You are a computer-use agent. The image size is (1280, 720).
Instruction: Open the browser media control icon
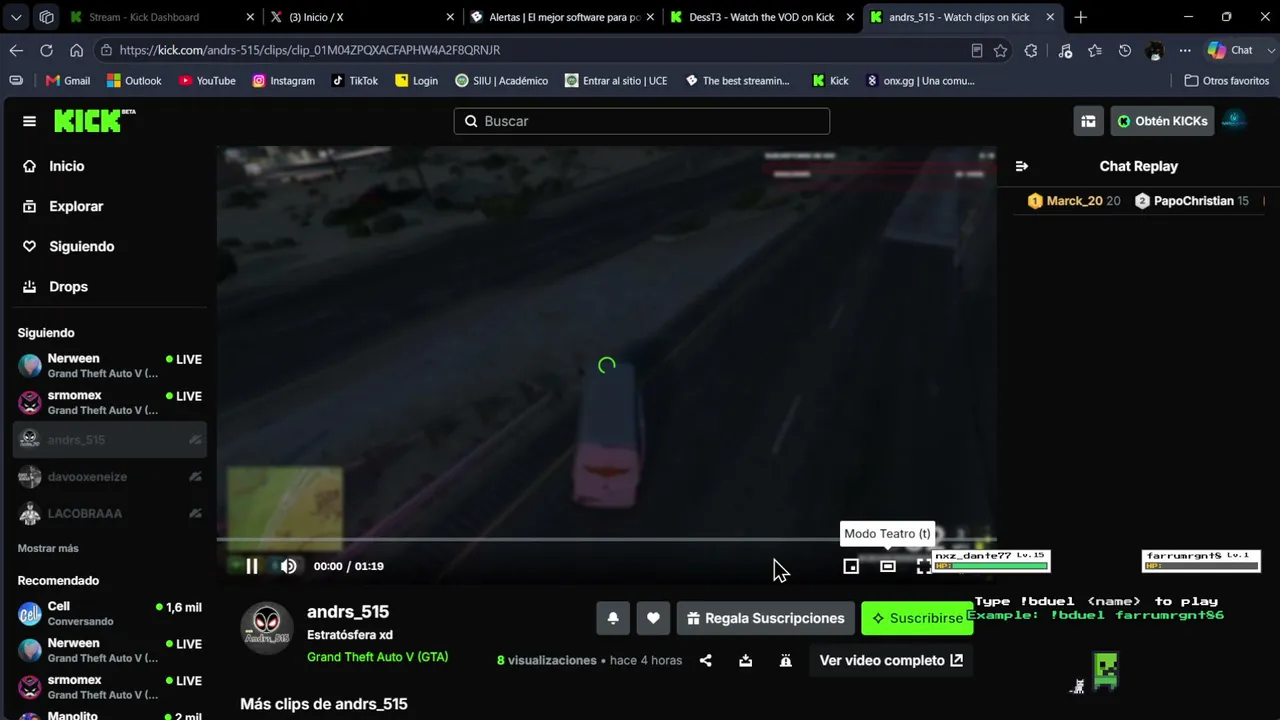(1065, 50)
